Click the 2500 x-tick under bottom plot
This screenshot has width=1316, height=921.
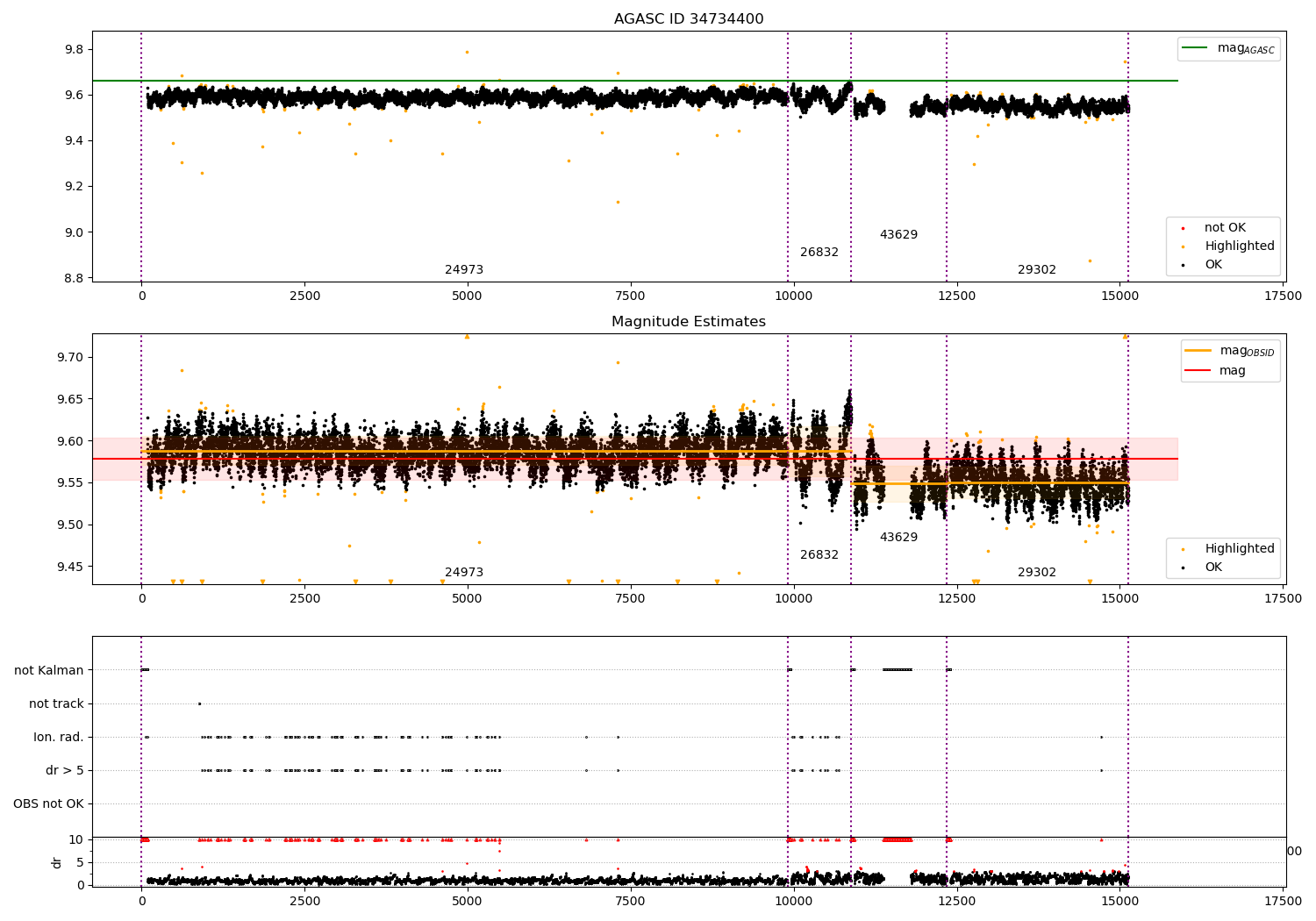click(304, 901)
